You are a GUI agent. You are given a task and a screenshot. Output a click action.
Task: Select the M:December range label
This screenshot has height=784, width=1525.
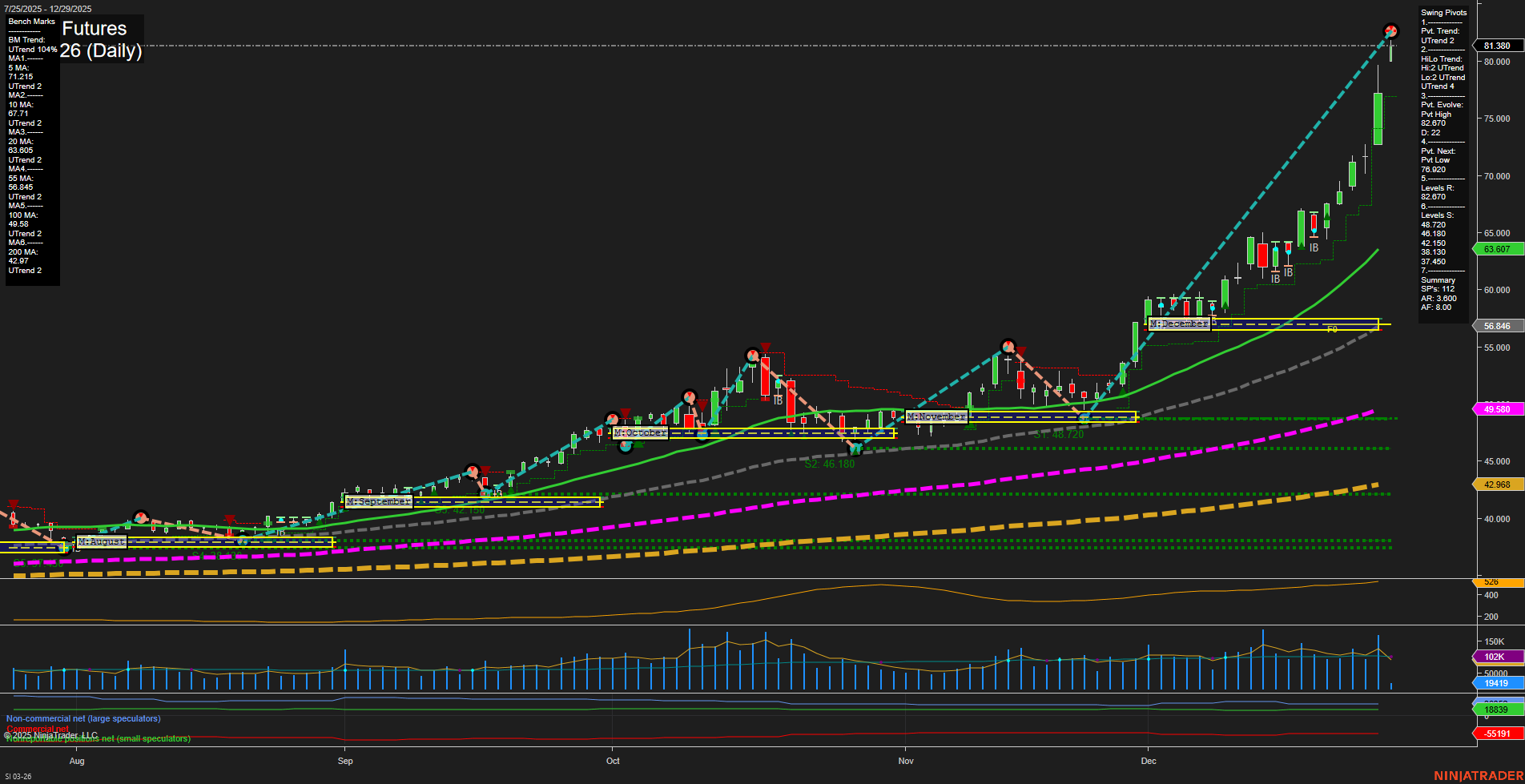click(1179, 324)
